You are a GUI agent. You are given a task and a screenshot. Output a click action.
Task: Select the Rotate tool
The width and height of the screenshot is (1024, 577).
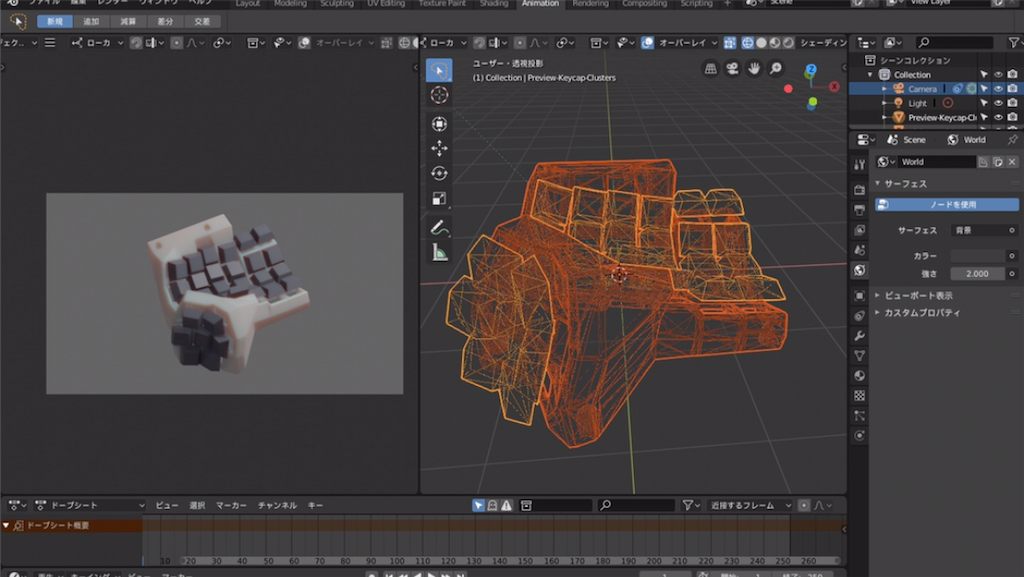[x=439, y=174]
